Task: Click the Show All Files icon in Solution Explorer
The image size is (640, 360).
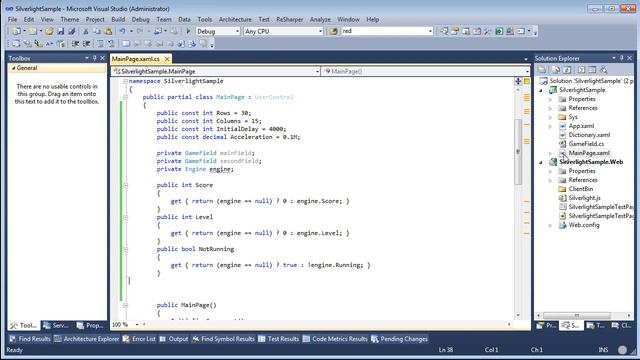Action: click(x=556, y=70)
